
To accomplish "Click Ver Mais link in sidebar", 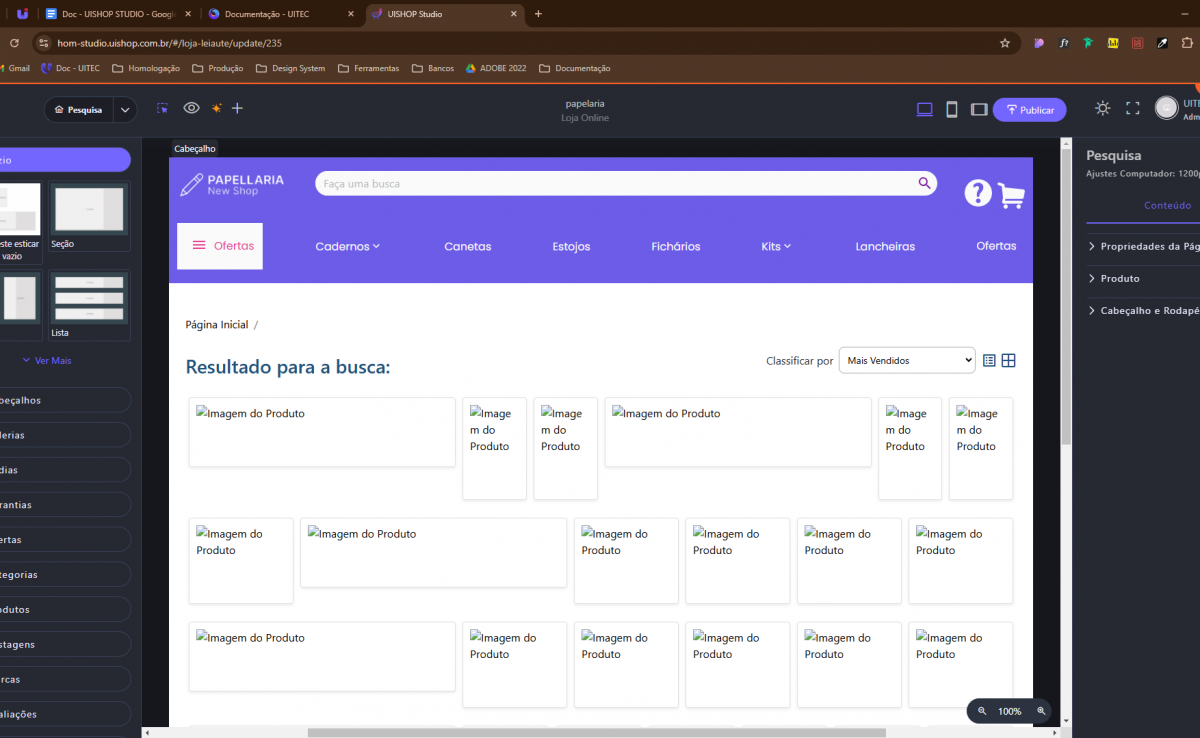I will (x=46, y=361).
